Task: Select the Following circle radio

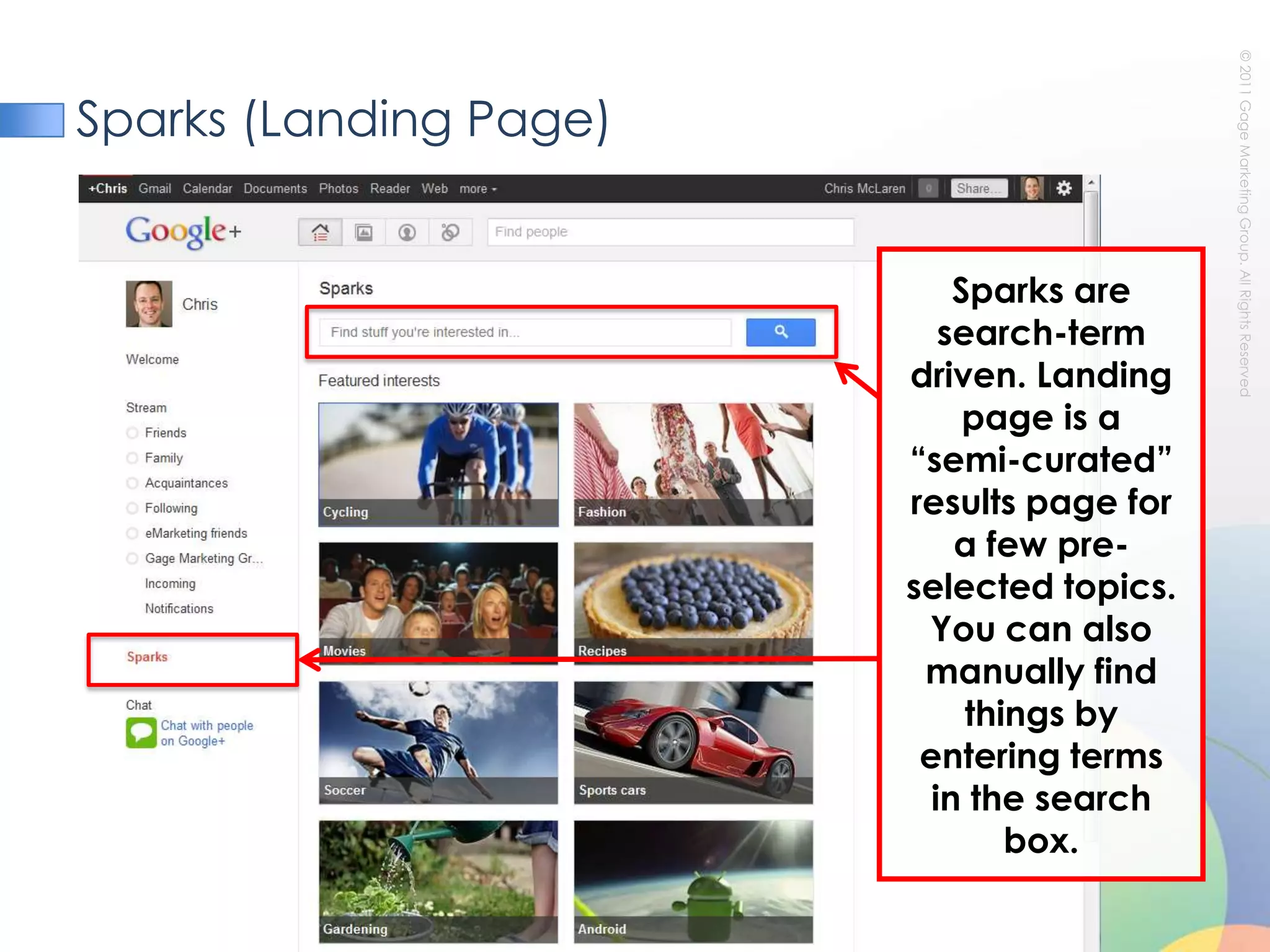Action: pos(132,508)
